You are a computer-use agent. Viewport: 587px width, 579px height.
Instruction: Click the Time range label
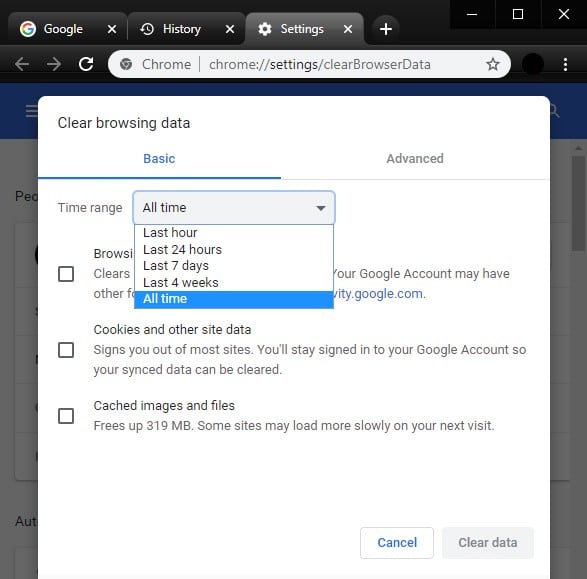point(90,208)
